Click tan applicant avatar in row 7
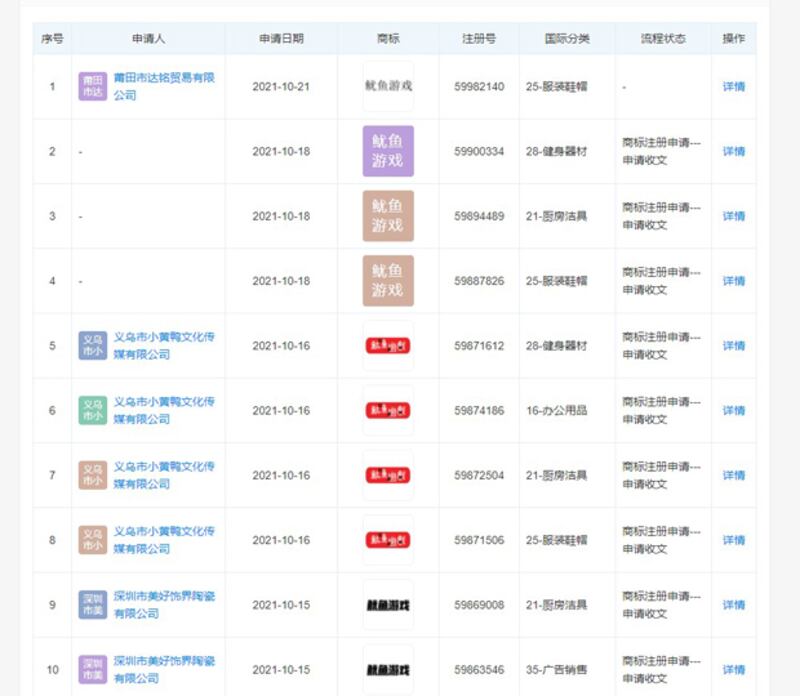This screenshot has height=696, width=800. (92, 475)
